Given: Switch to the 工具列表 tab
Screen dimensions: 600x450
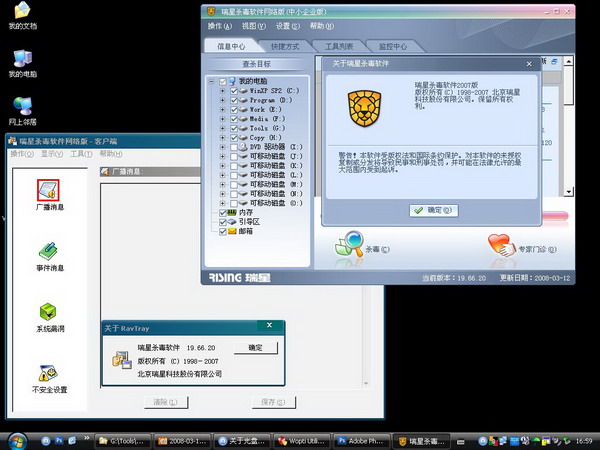Looking at the screenshot, I should click(x=339, y=47).
